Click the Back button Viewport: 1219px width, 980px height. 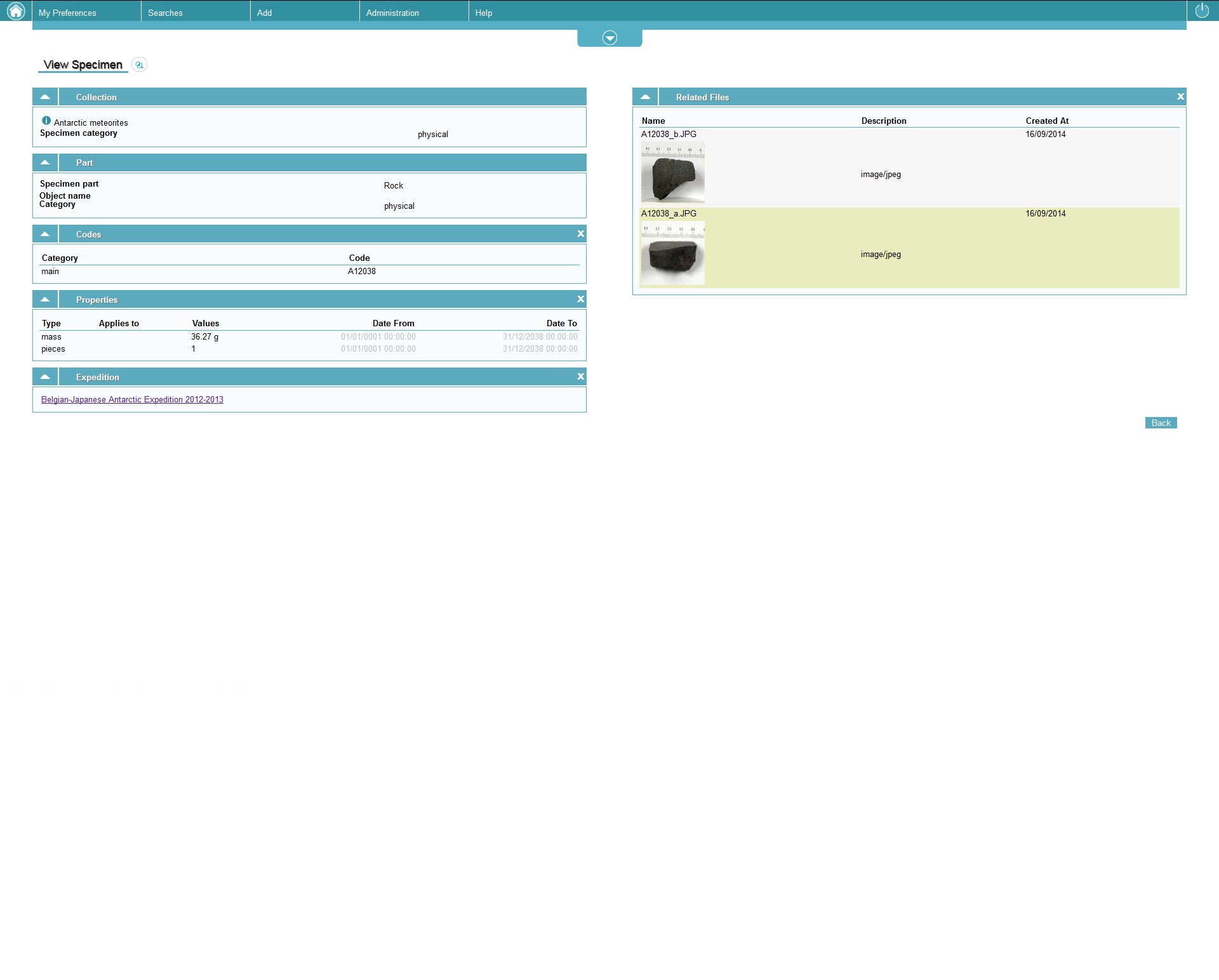coord(1161,423)
